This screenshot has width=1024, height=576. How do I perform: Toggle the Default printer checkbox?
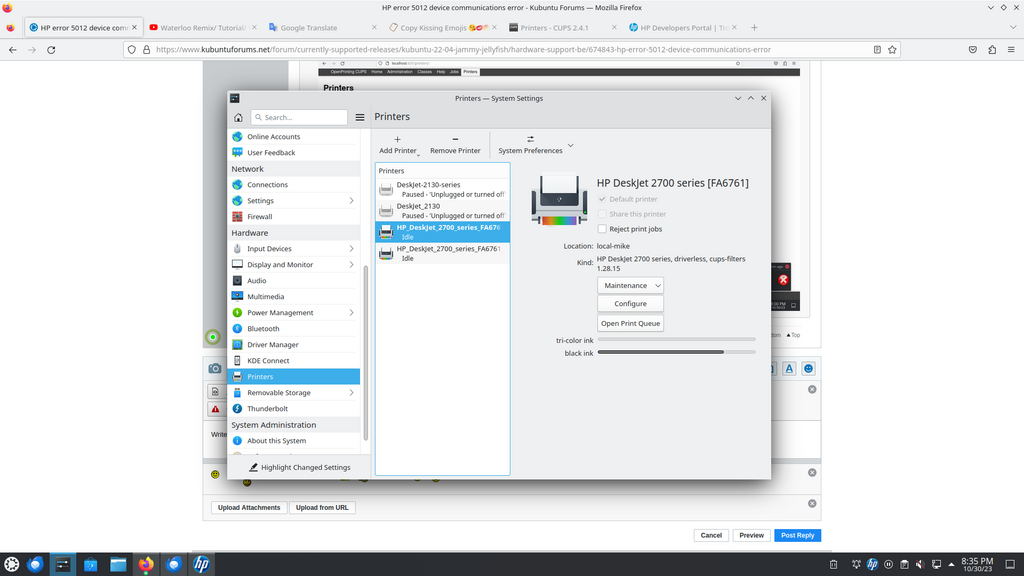point(602,199)
